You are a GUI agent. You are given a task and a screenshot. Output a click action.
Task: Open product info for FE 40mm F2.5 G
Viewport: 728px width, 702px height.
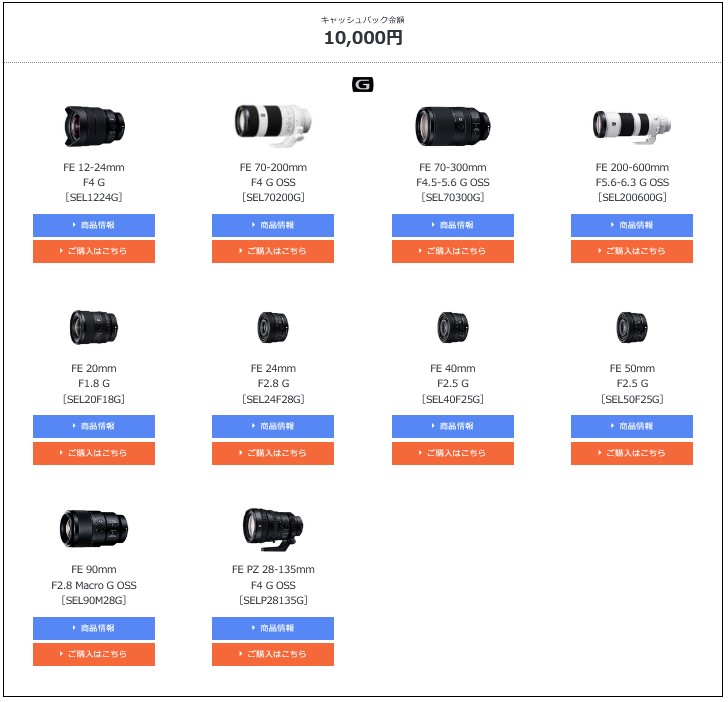[x=453, y=426]
